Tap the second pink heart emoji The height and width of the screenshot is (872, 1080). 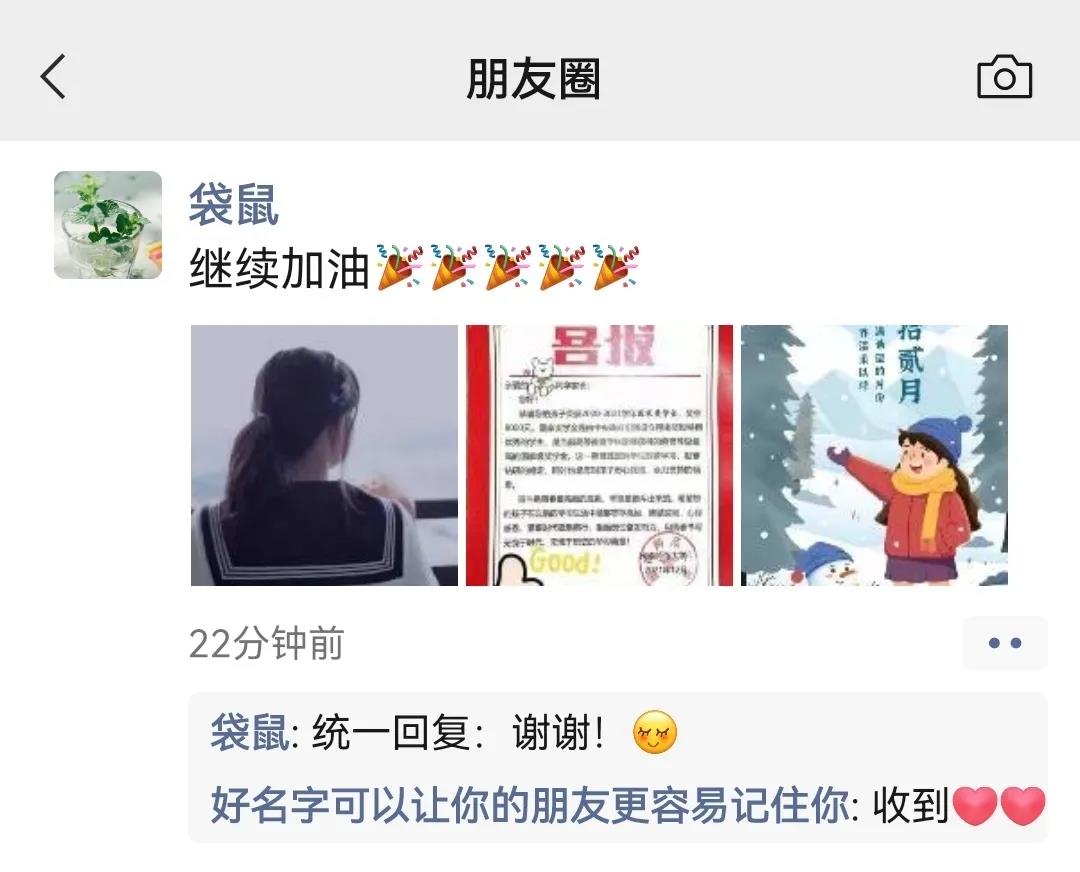[1023, 805]
